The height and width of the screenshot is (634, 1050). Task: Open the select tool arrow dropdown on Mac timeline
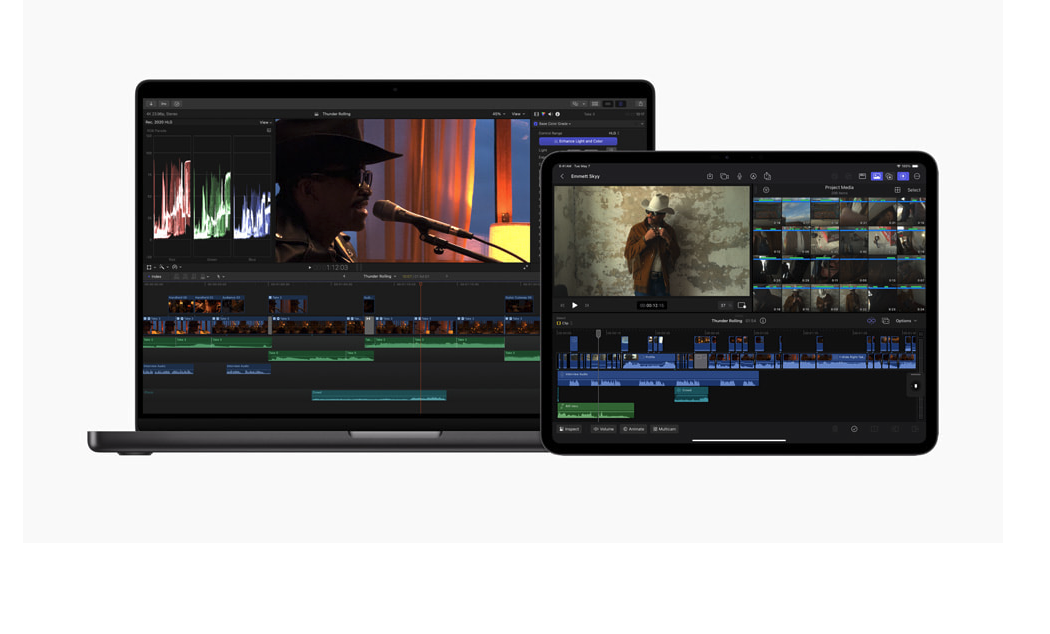click(x=220, y=276)
